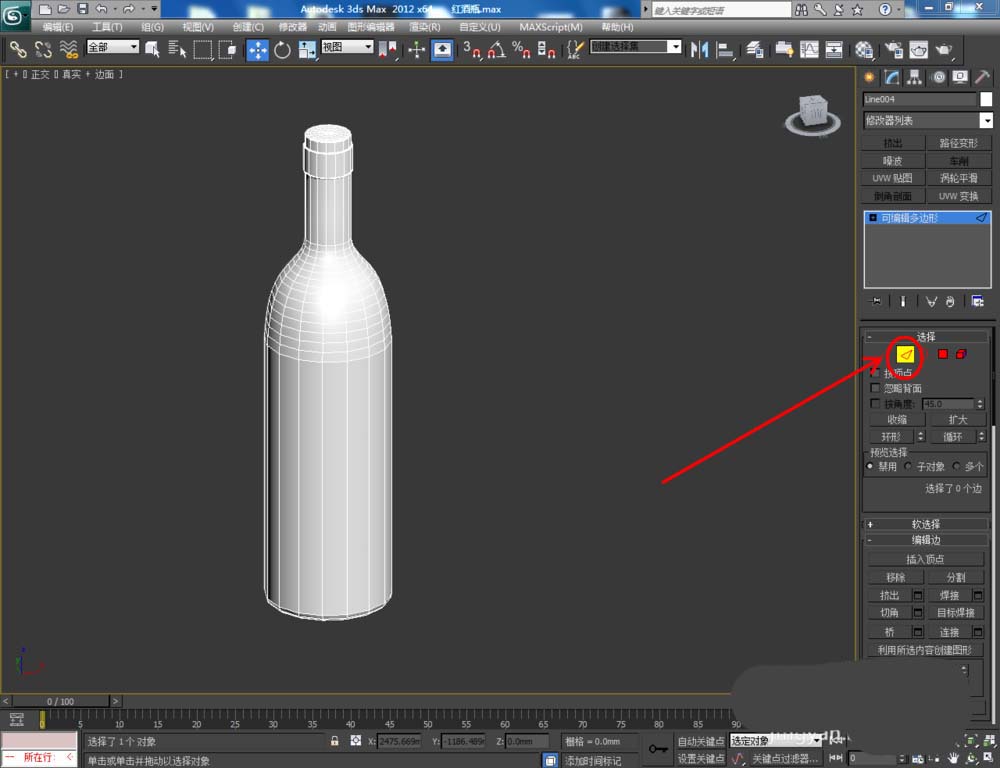The image size is (1000, 768).
Task: Select Polygon sub-object red square icon
Action: coord(943,354)
